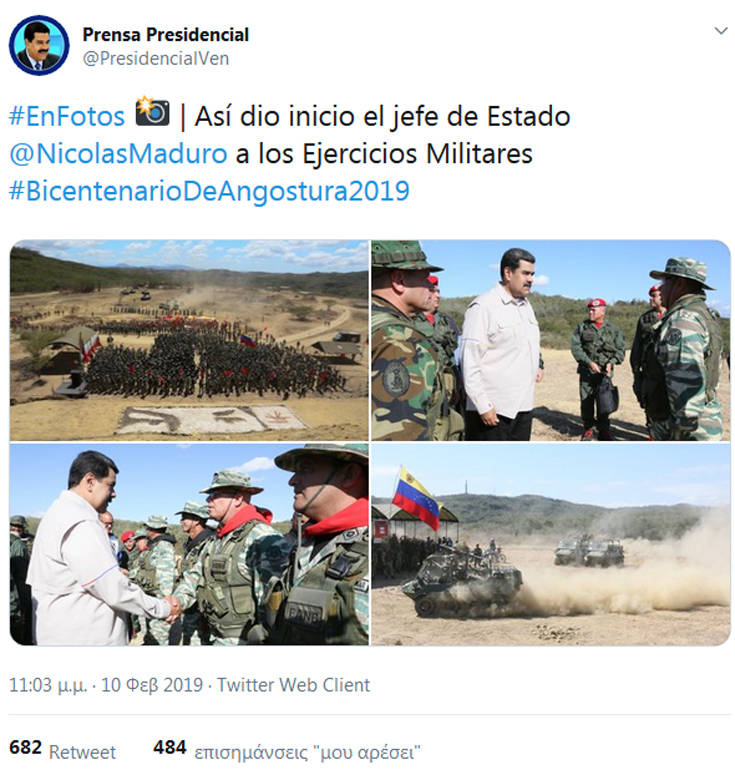Image resolution: width=735 pixels, height=770 pixels.
Task: Enlarge the handshake with soldiers photo
Action: [189, 544]
